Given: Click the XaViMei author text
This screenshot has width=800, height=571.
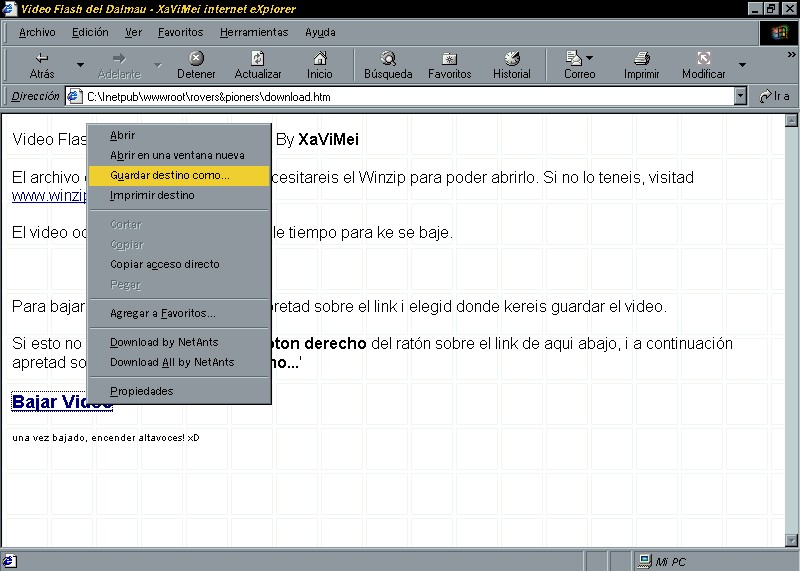Looking at the screenshot, I should click(328, 139).
